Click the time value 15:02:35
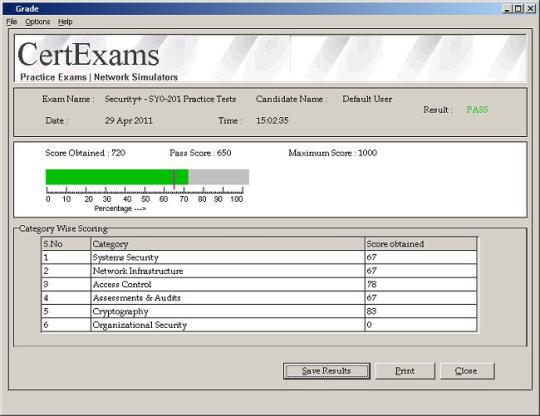This screenshot has height=416, width=540. 272,121
